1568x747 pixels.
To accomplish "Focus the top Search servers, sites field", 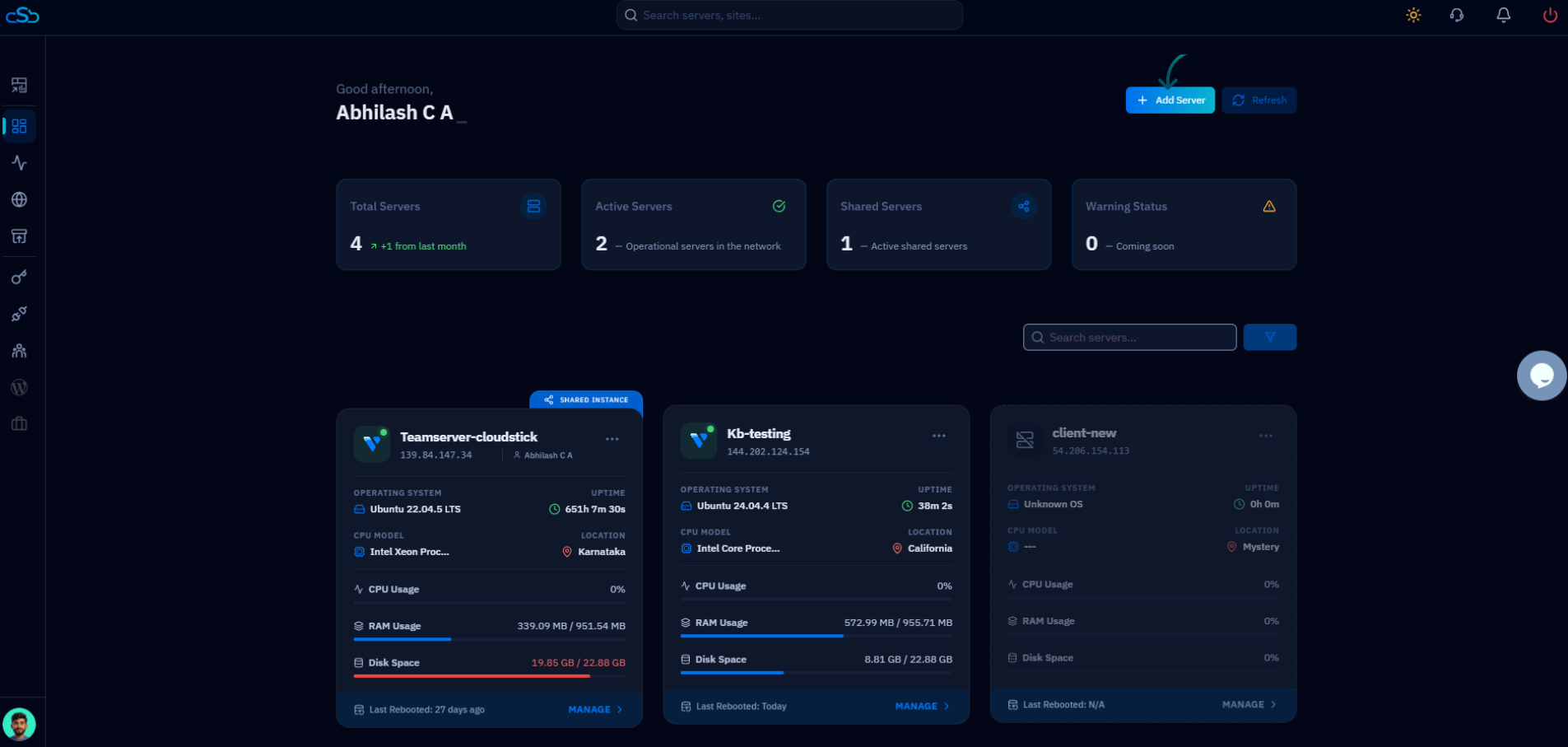I will tap(789, 15).
